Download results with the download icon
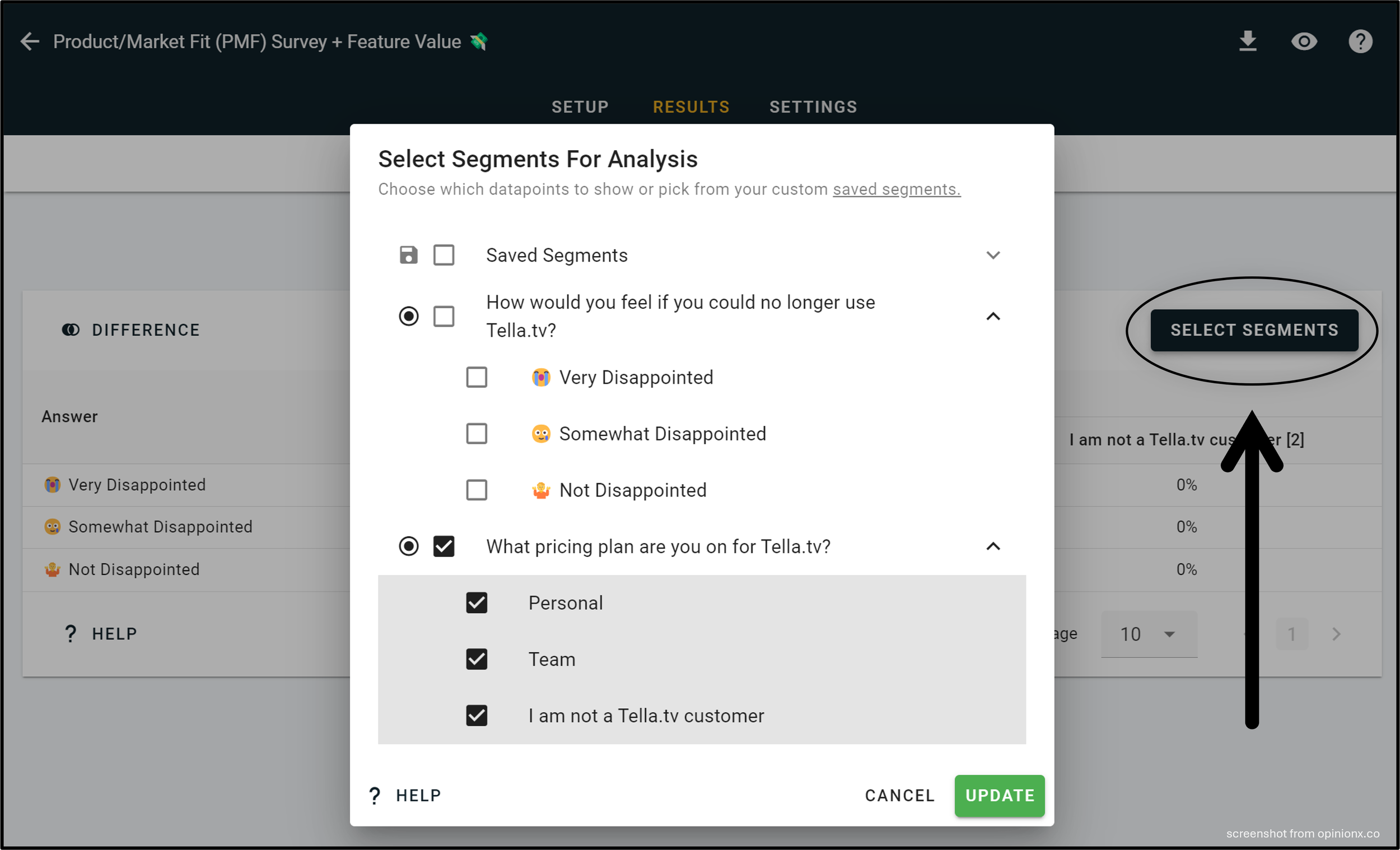 tap(1248, 41)
